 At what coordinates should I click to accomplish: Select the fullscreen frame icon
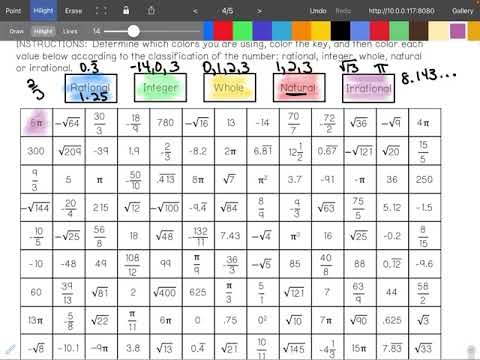[101, 11]
